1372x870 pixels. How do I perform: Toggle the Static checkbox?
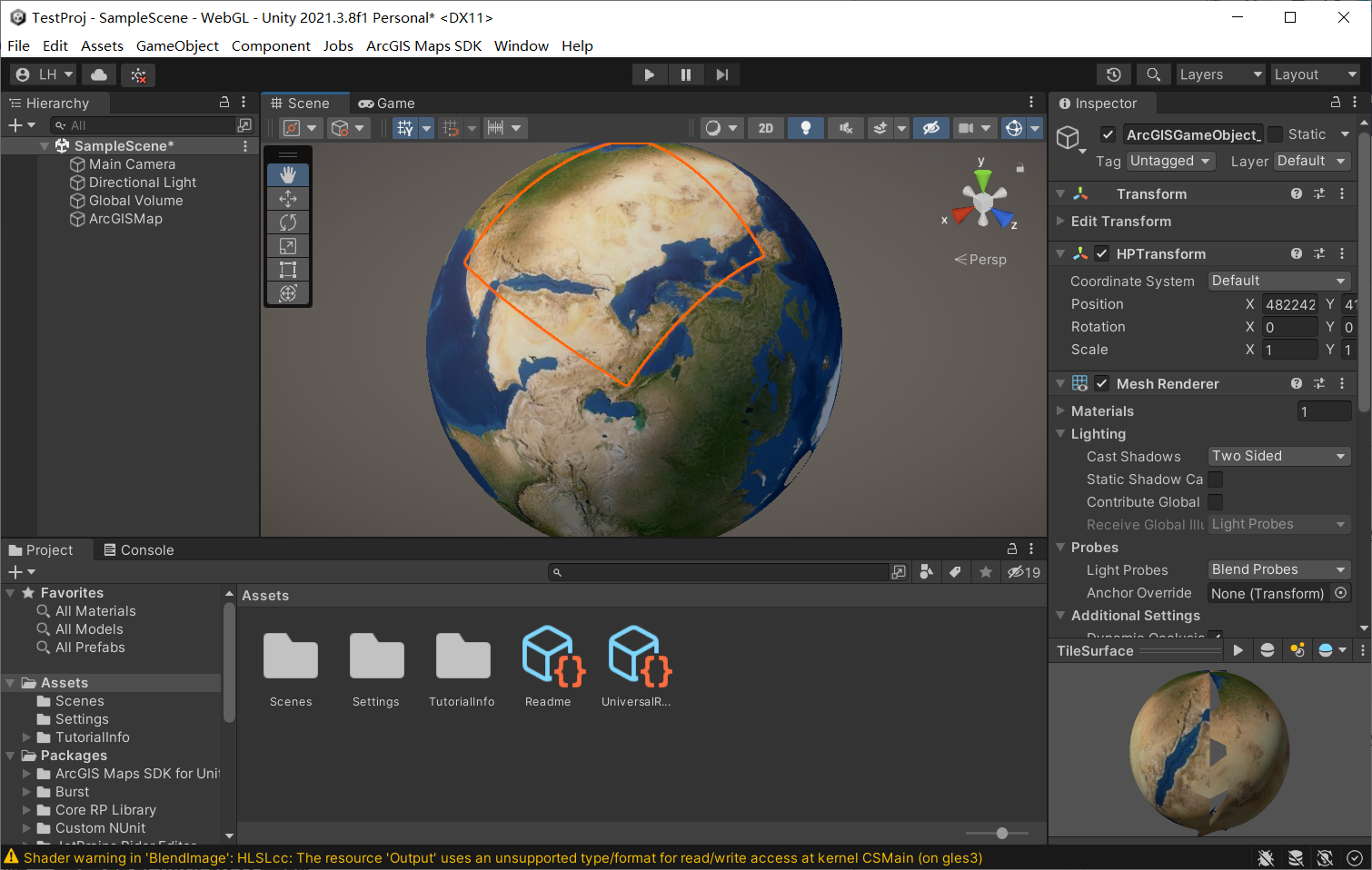click(1275, 134)
